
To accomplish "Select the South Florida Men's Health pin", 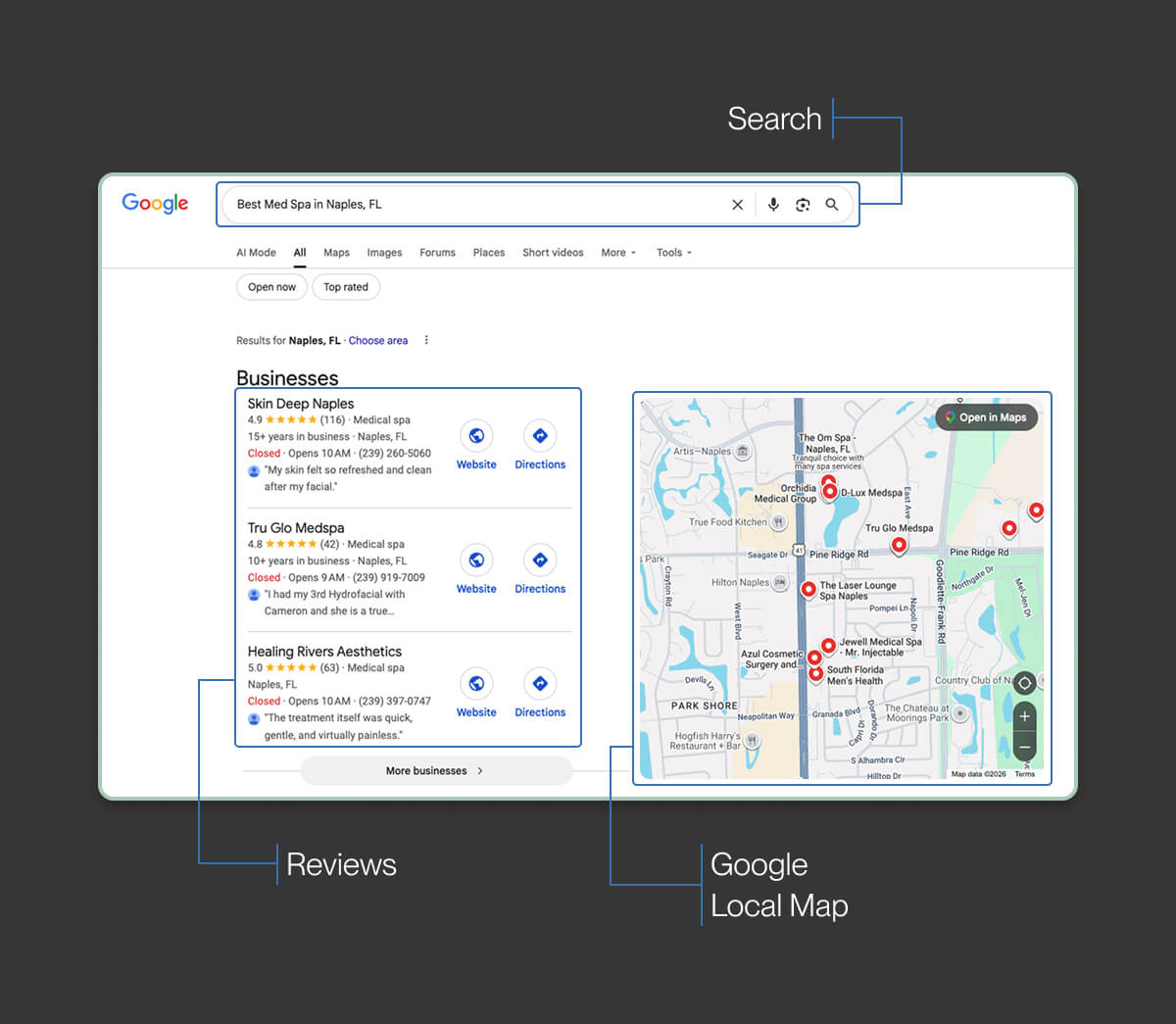I will (x=815, y=673).
